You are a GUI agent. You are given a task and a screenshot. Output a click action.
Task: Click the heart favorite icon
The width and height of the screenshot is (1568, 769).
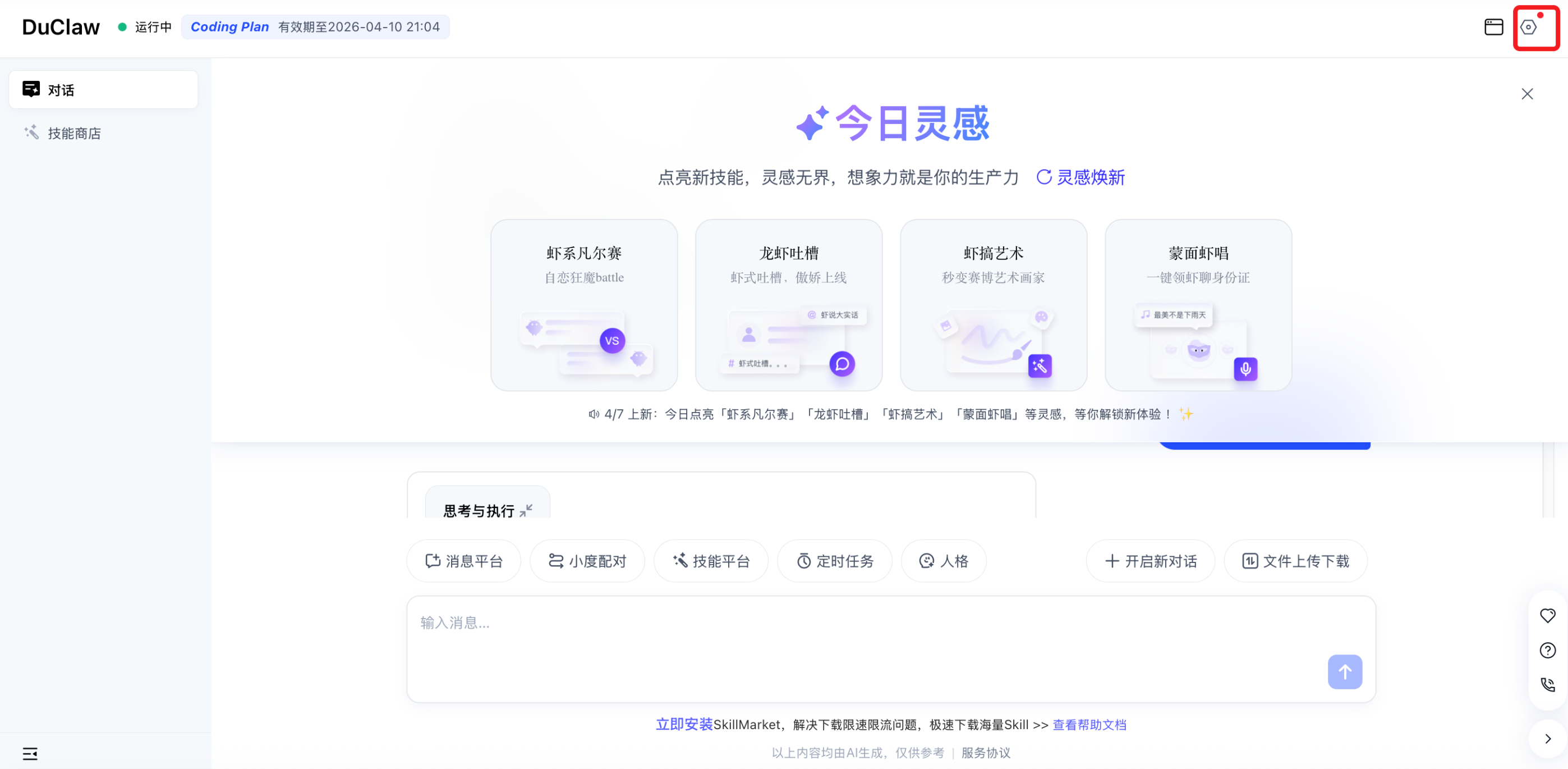coord(1547,616)
